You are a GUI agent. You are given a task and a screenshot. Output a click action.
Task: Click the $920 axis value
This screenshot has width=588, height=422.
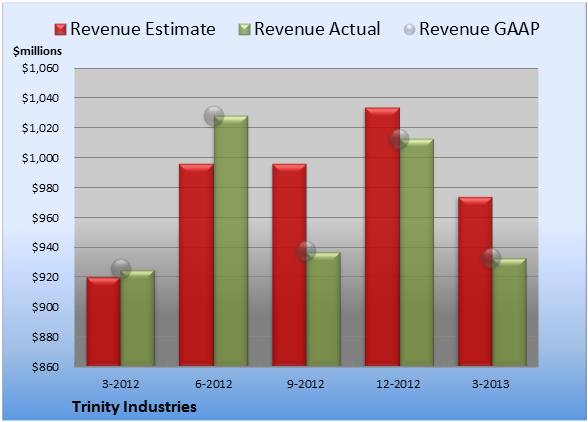(x=45, y=278)
